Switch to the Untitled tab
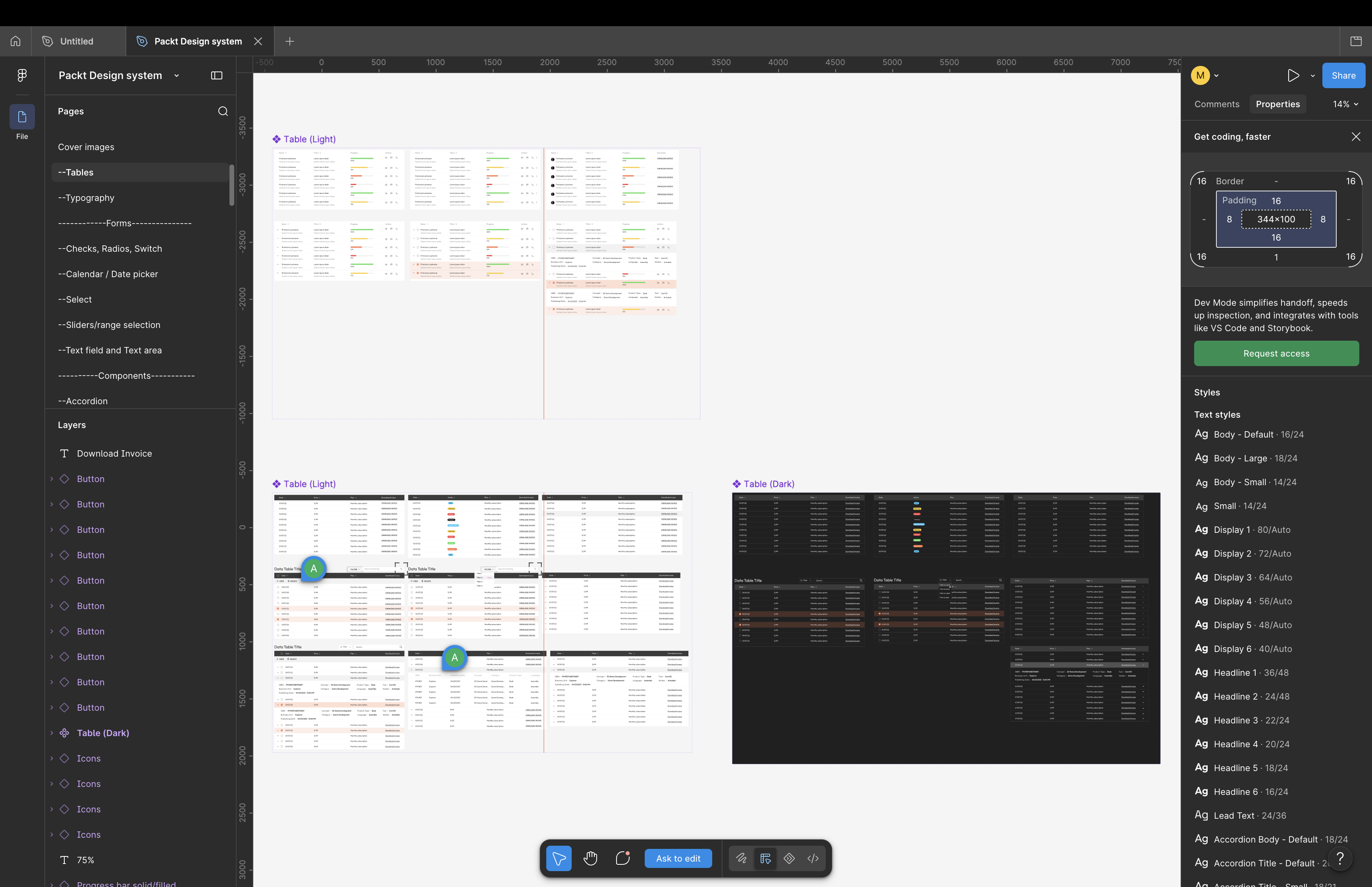The height and width of the screenshot is (887, 1372). pyautogui.click(x=78, y=41)
